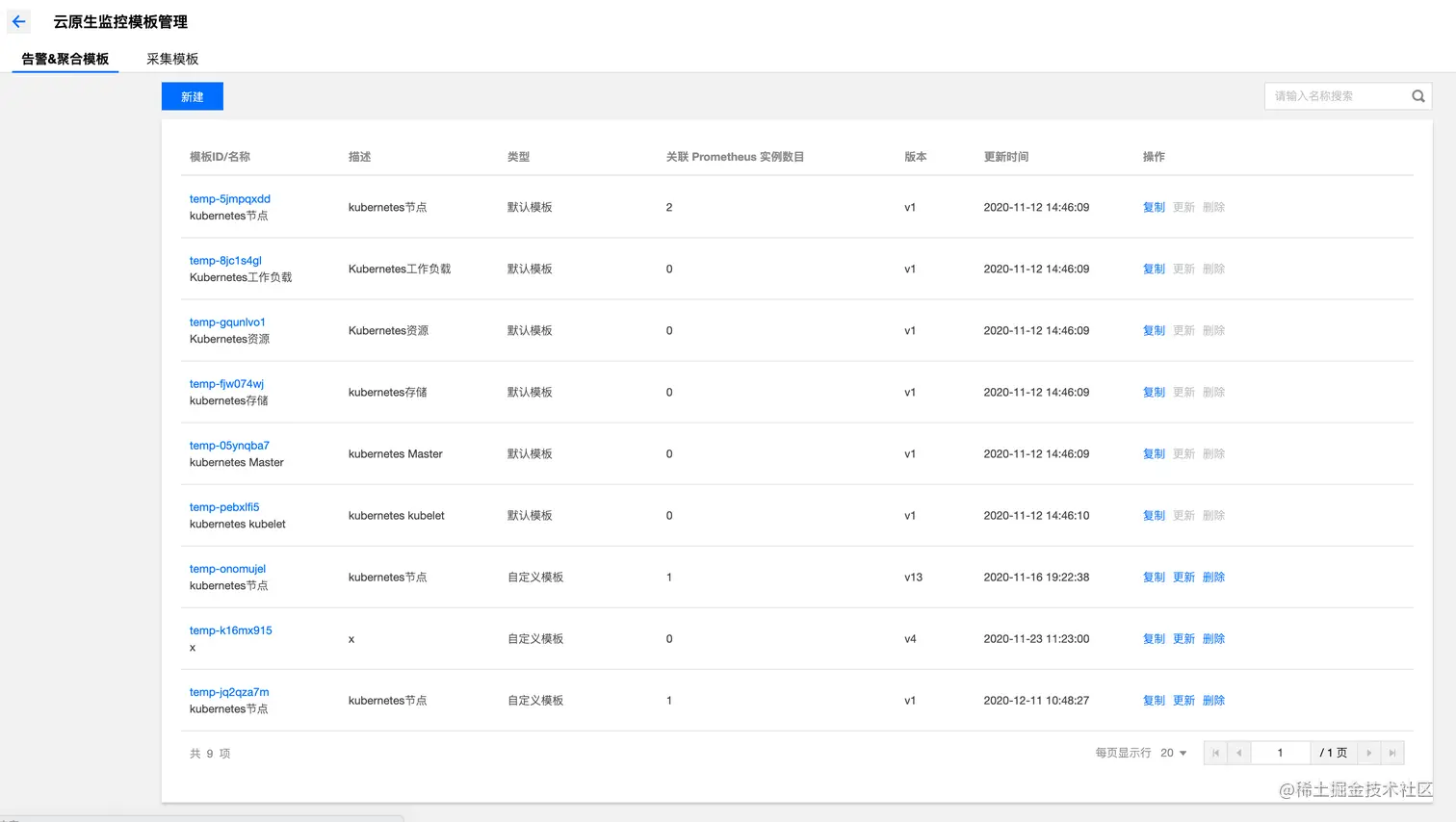Click version v13 cell

[913, 577]
